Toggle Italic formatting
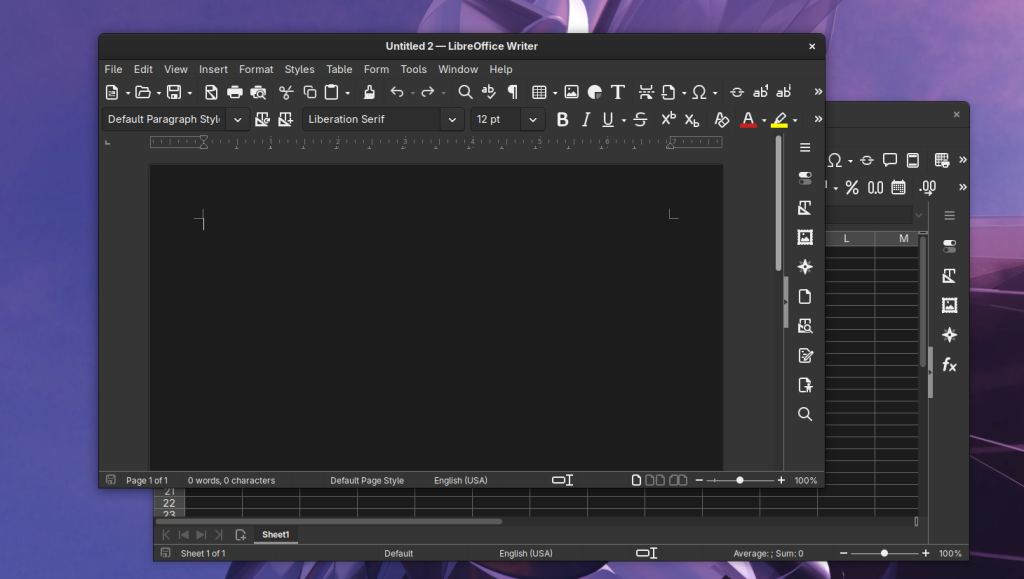 tap(586, 119)
